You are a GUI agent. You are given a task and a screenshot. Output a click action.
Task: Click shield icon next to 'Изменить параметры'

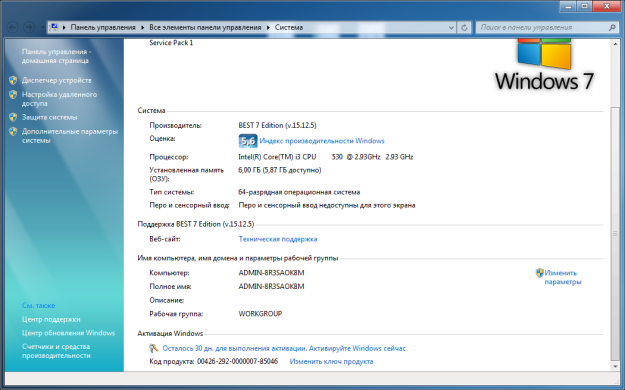pos(539,273)
